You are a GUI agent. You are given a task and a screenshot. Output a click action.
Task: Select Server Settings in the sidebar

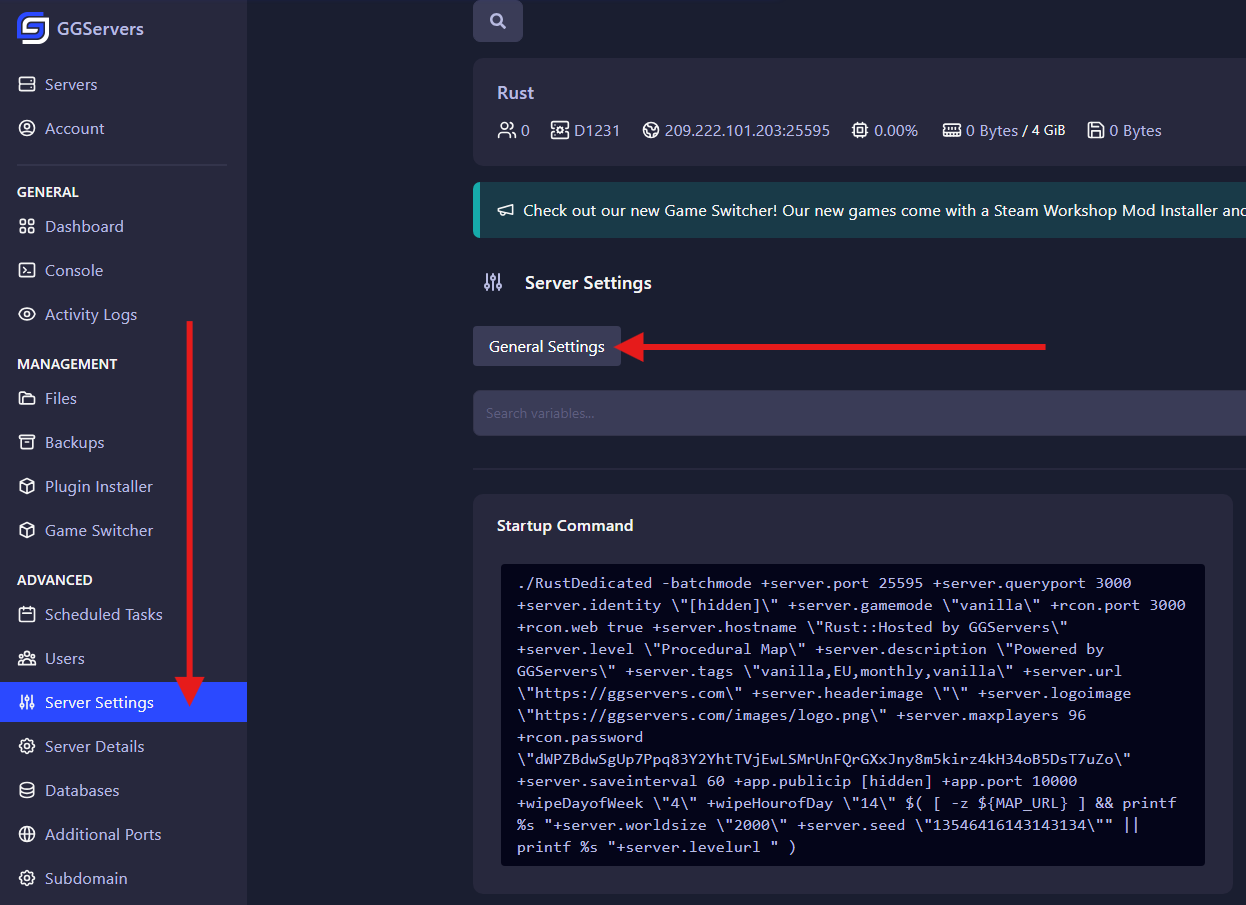100,702
